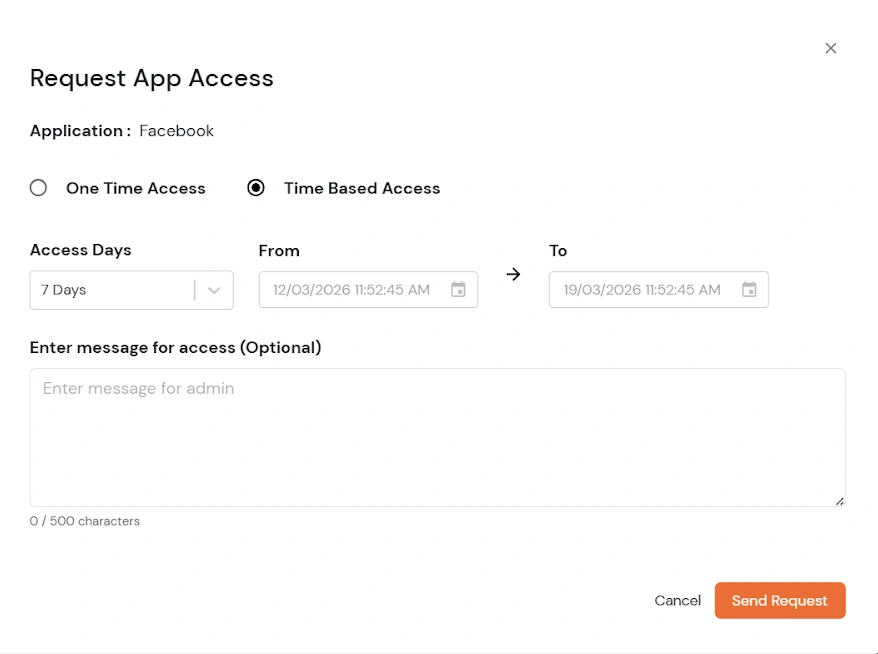Click the resize grip of the message textarea
This screenshot has width=878, height=654.
[x=840, y=500]
